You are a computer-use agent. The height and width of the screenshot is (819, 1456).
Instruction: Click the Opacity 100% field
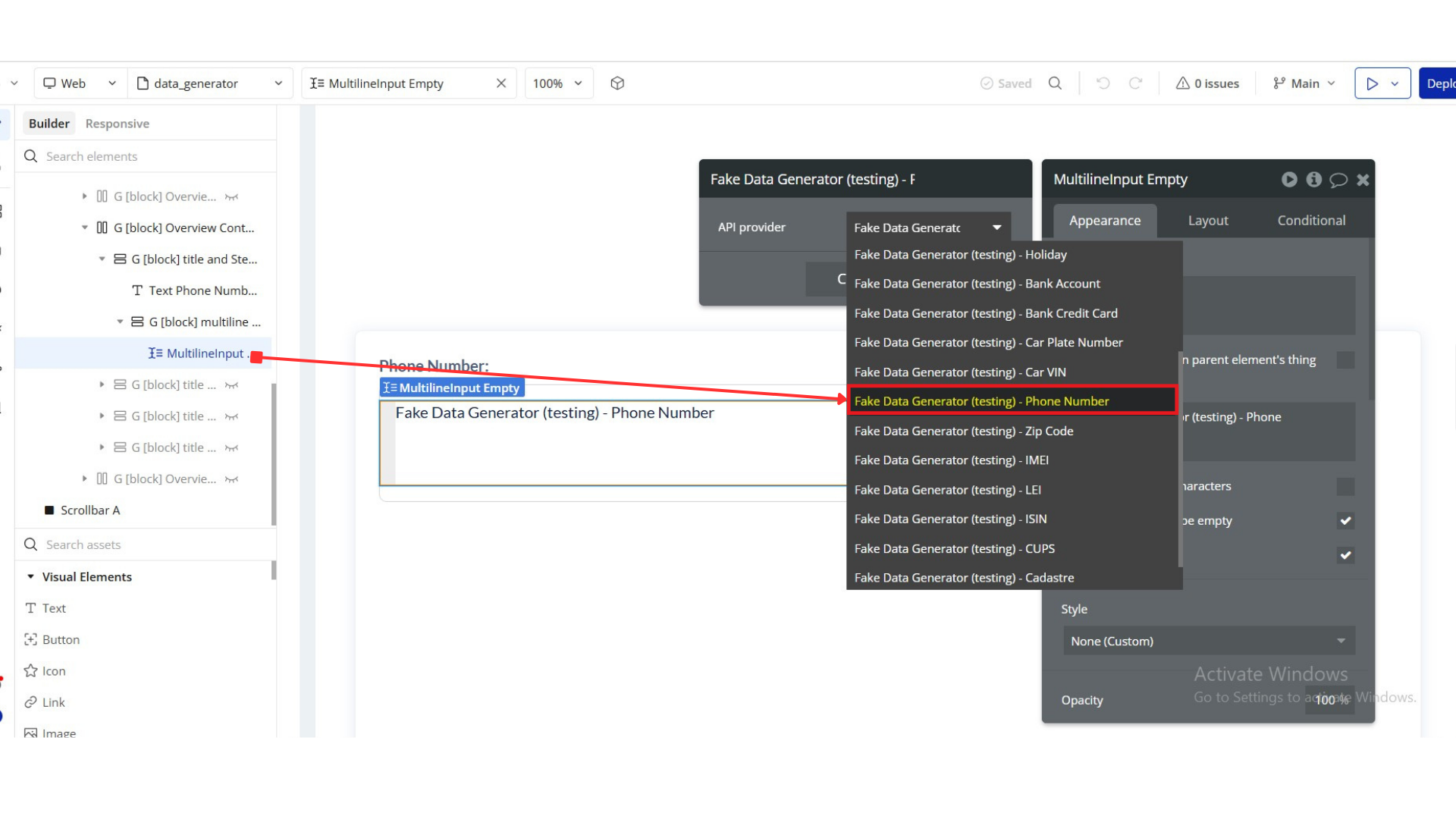[1330, 700]
